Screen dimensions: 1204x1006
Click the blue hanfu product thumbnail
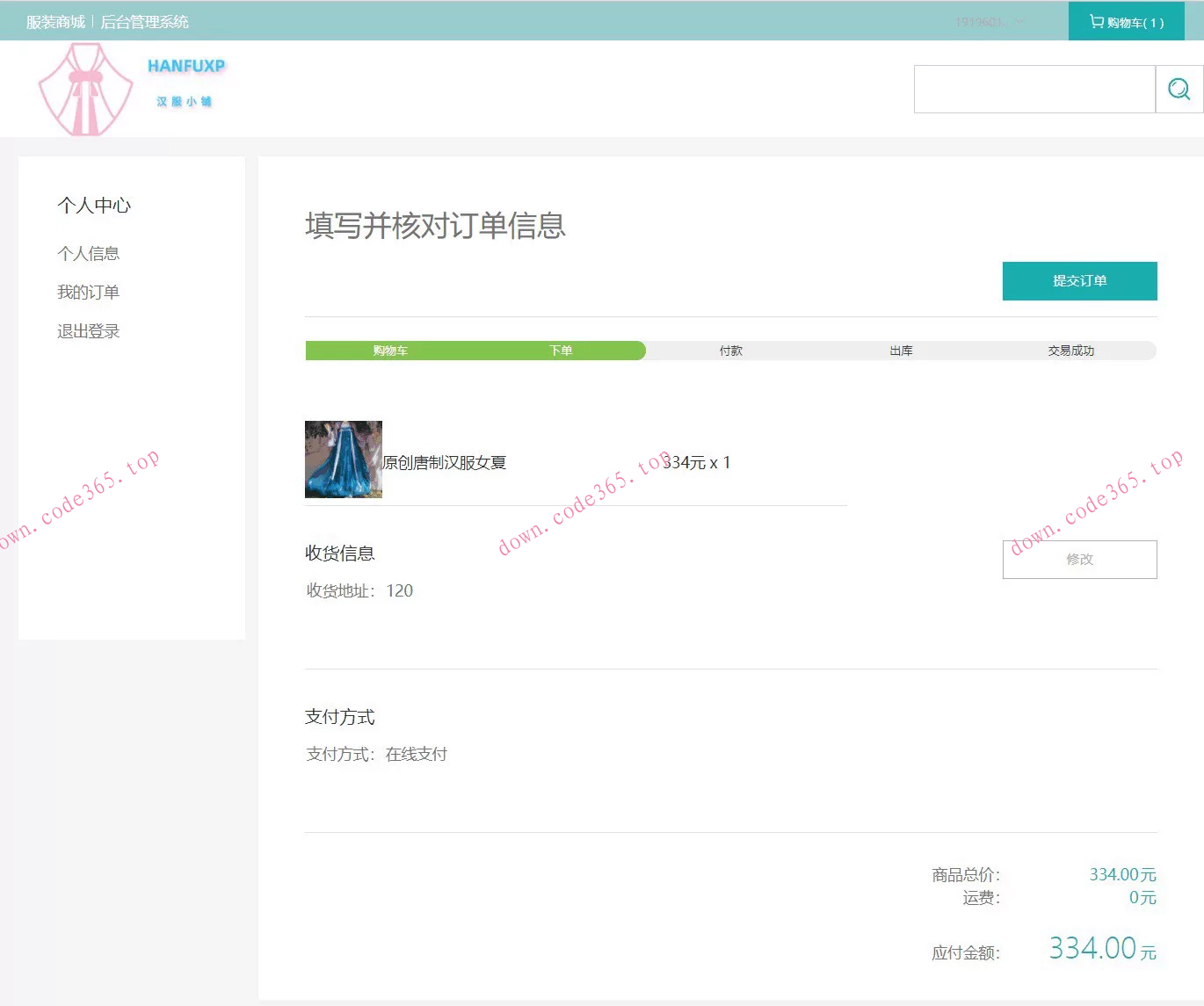343,459
